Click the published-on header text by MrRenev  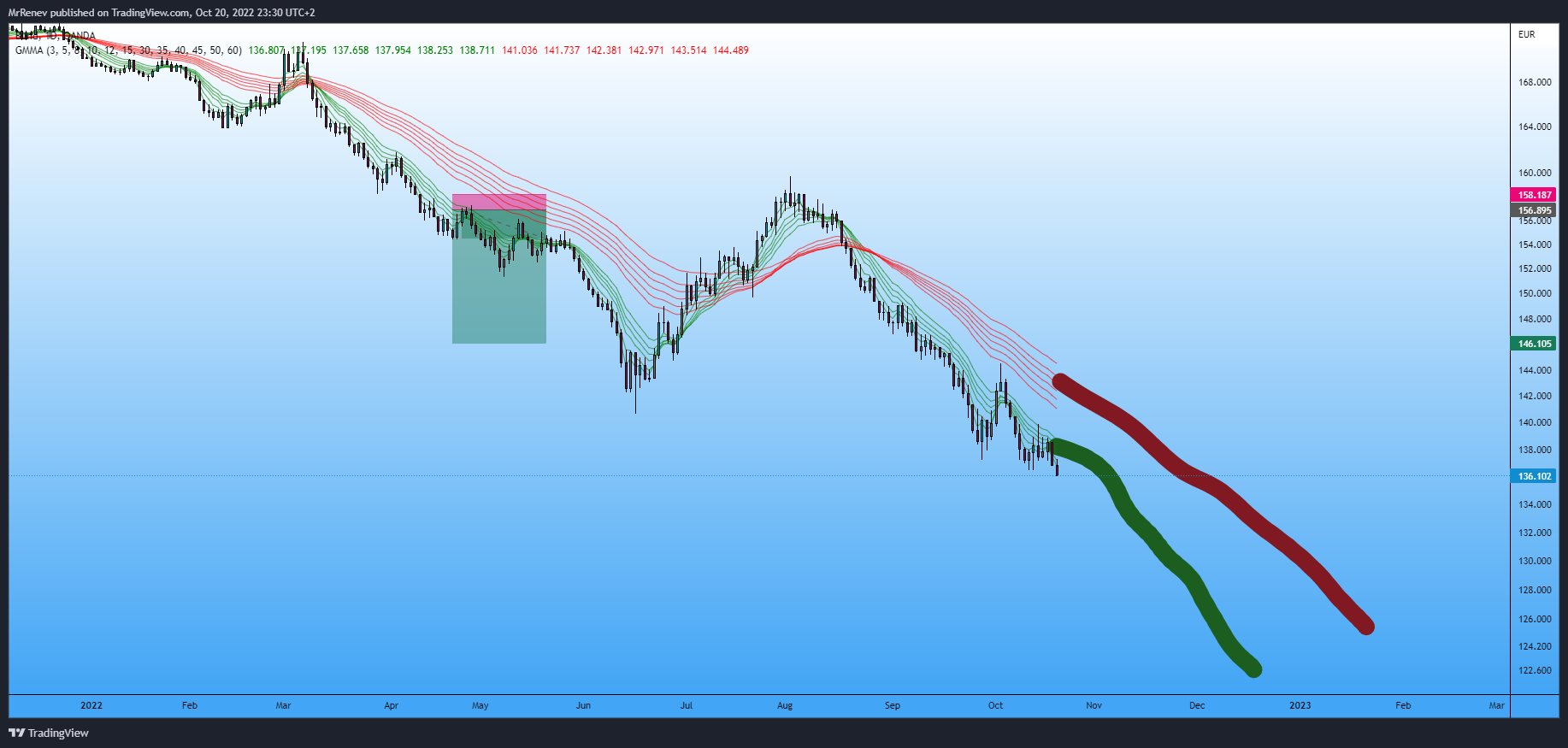pyautogui.click(x=162, y=13)
